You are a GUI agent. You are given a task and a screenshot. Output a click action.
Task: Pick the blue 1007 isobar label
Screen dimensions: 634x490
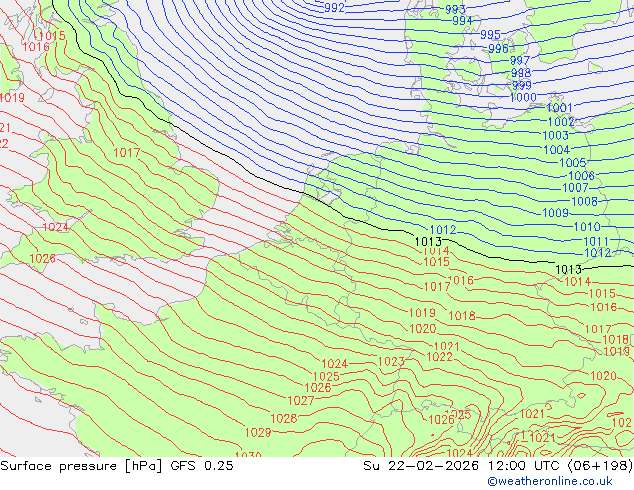(x=575, y=188)
